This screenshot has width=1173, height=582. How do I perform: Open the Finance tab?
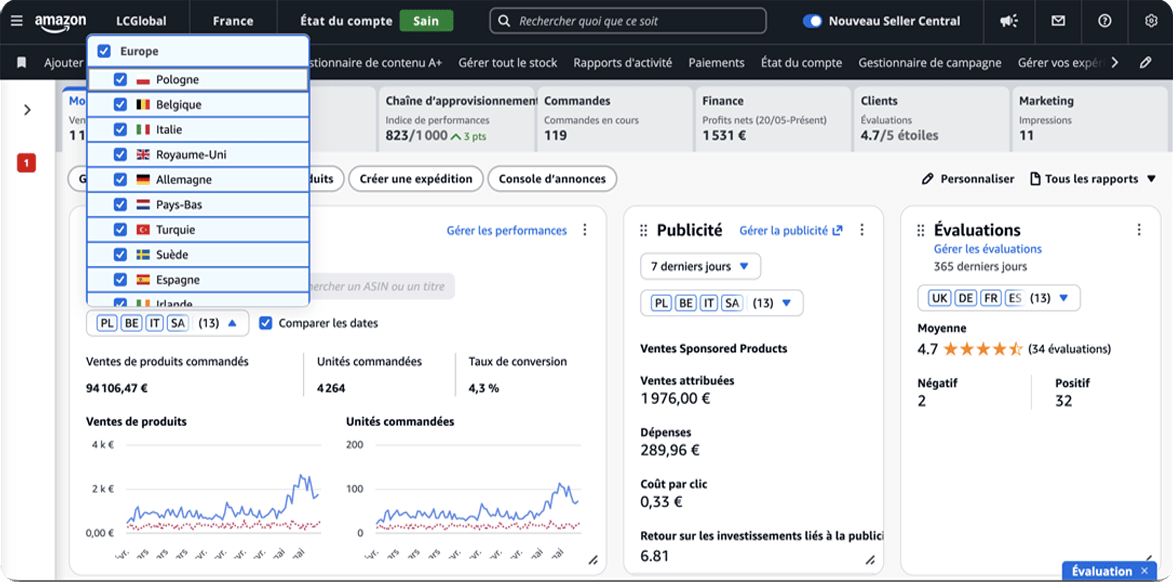coord(773,119)
